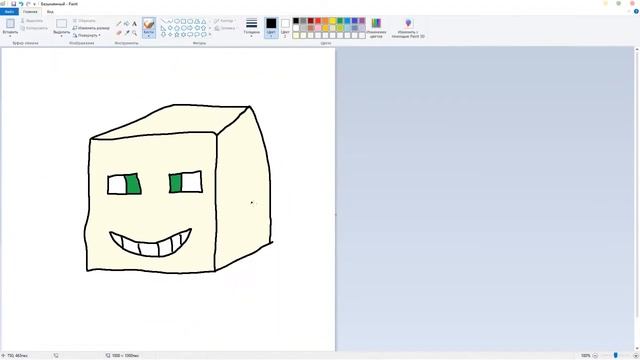Screen dimensions: 640x360
Task: Click zoom in plus in status bar
Action: point(636,356)
